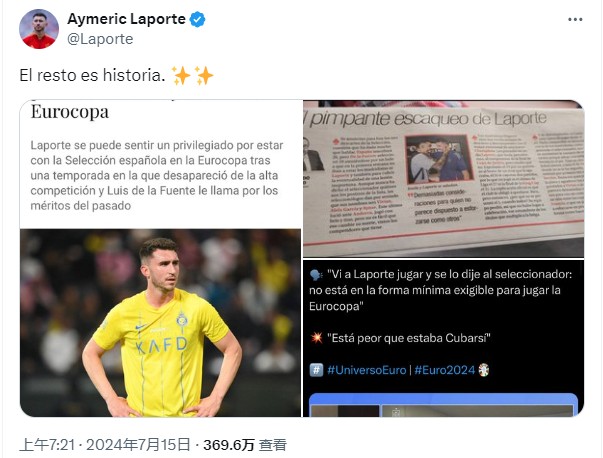Click the Eurocopa article heading
This screenshot has height=458, width=603.
click(x=70, y=112)
